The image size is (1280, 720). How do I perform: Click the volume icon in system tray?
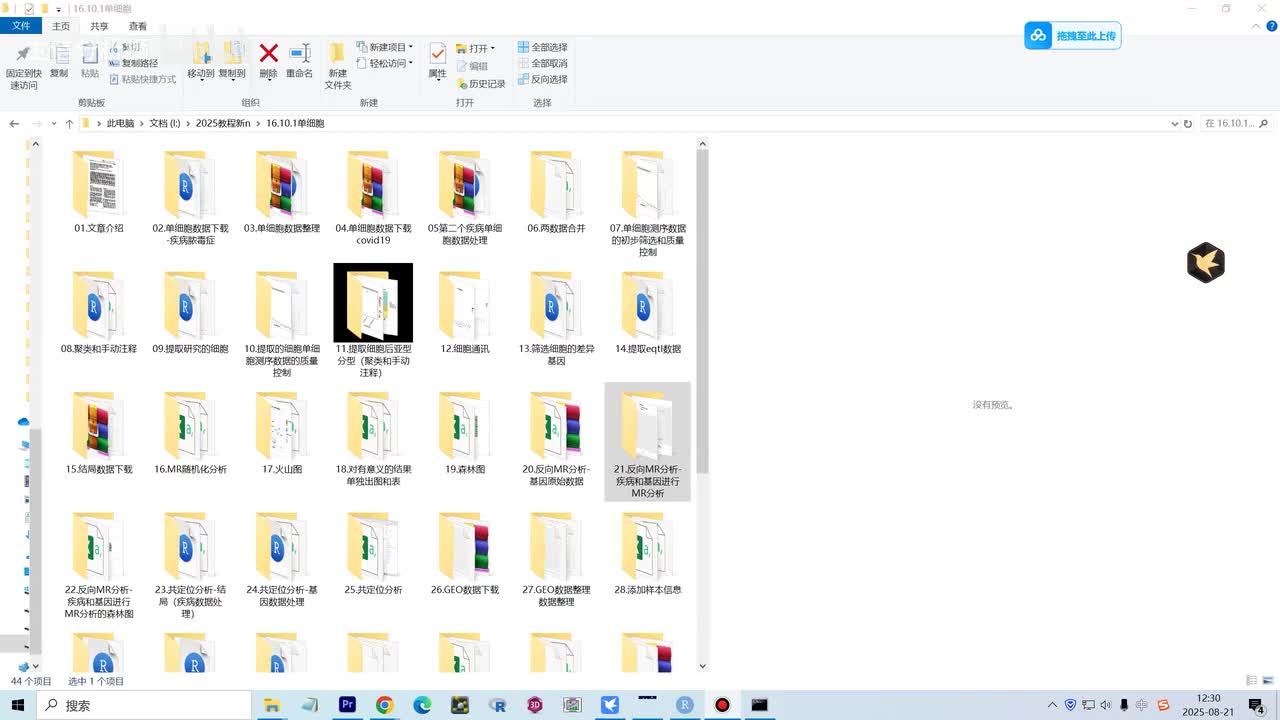click(1106, 705)
